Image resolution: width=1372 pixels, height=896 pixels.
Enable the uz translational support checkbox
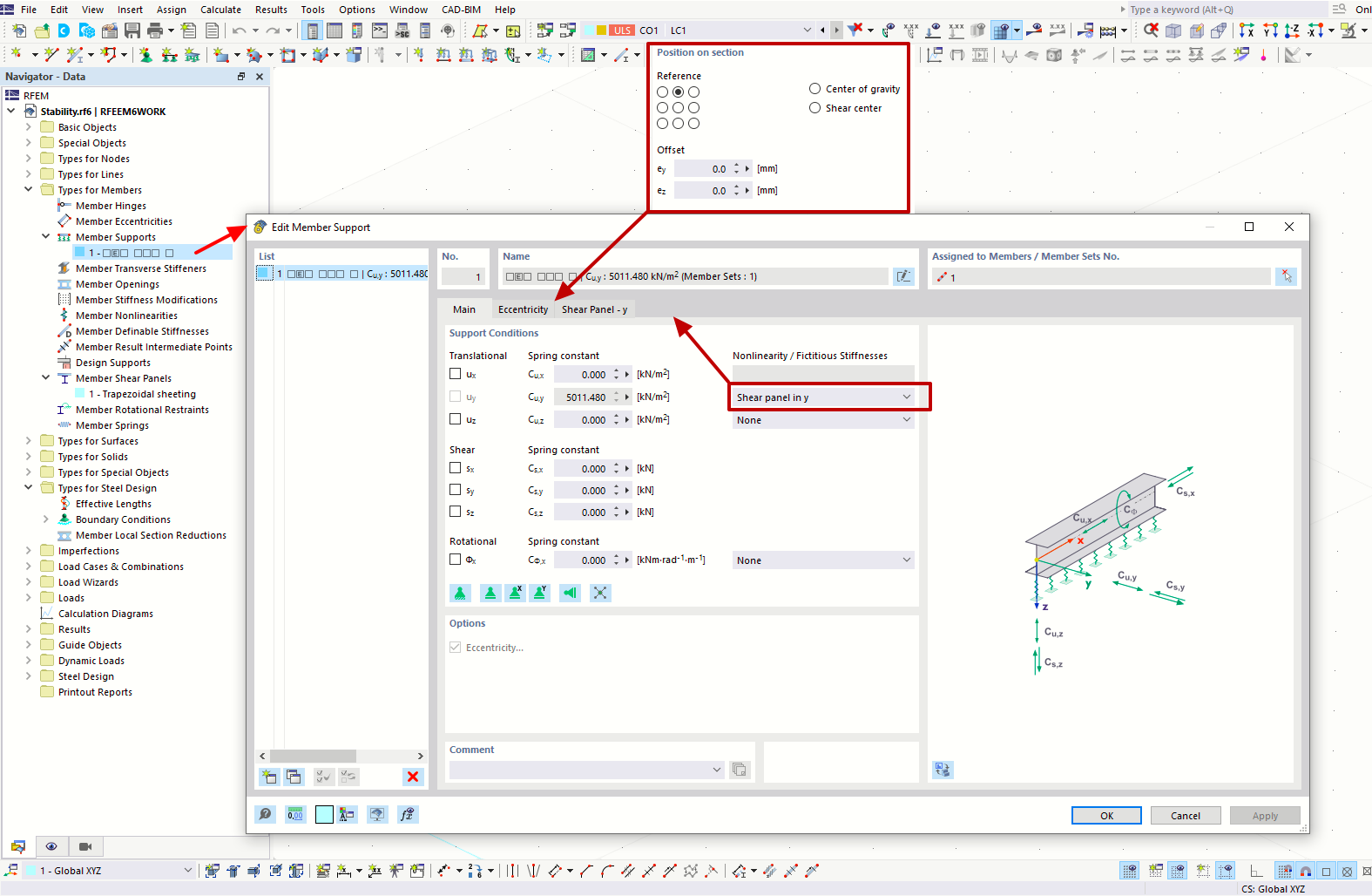pyautogui.click(x=455, y=419)
